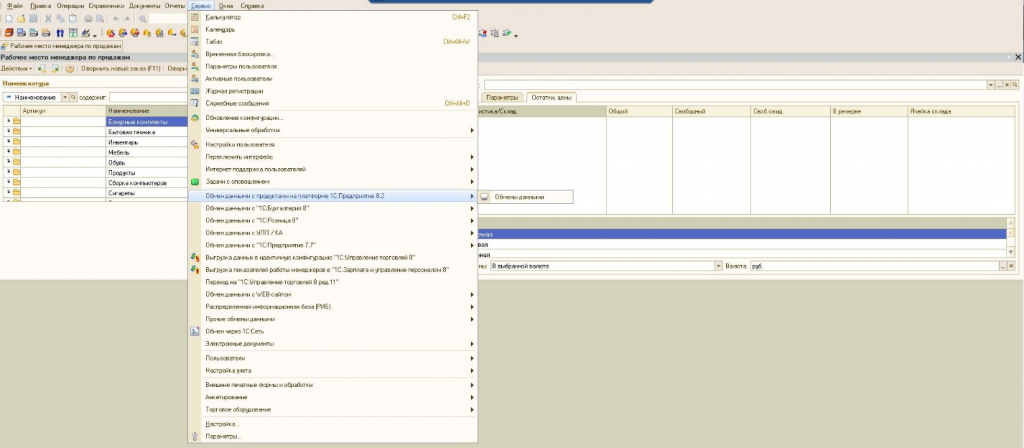Open the Справка menu

point(253,6)
